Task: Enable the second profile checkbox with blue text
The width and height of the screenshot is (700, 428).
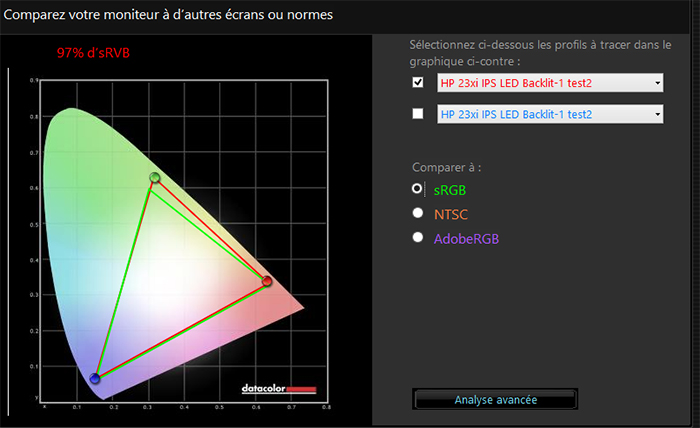Action: pos(418,114)
